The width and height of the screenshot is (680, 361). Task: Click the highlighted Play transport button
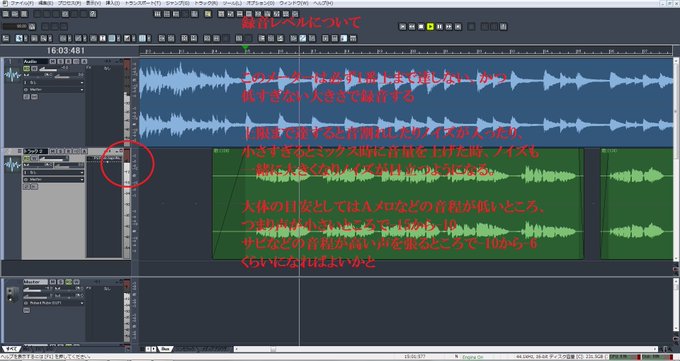(430, 27)
